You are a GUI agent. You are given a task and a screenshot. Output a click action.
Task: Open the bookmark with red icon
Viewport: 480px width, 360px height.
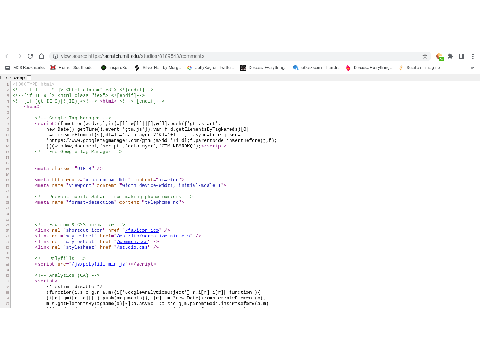[71, 68]
